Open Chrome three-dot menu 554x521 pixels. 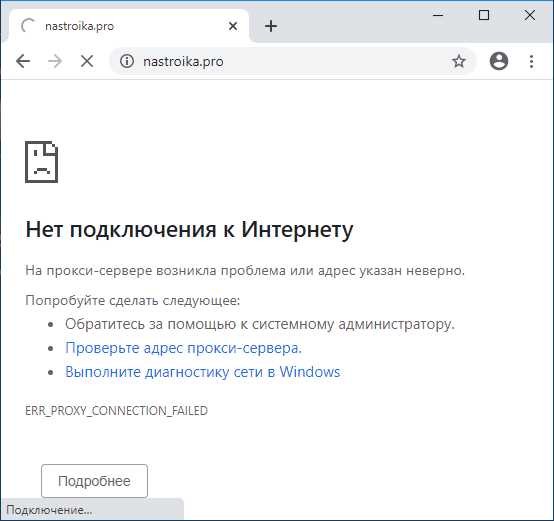(x=531, y=61)
